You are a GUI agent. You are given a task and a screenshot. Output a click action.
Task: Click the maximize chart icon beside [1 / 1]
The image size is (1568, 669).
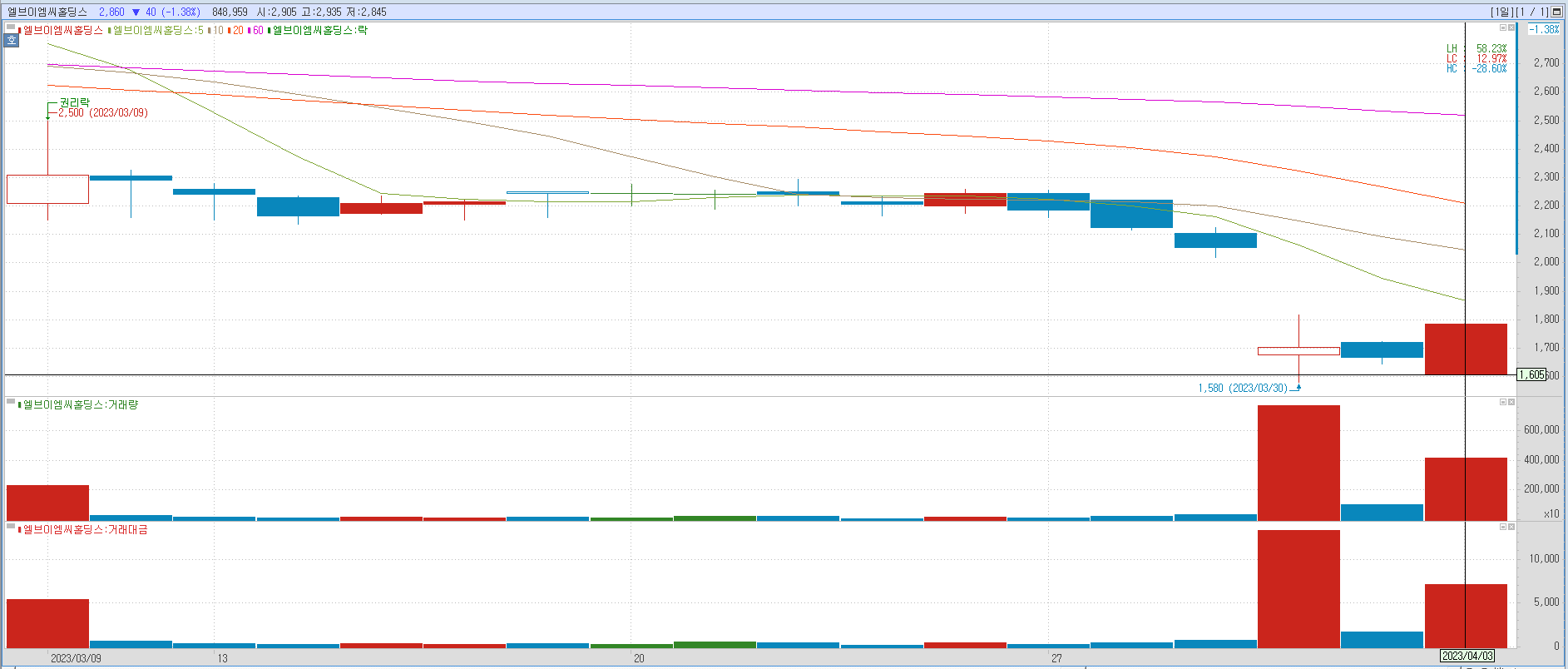[1556, 12]
